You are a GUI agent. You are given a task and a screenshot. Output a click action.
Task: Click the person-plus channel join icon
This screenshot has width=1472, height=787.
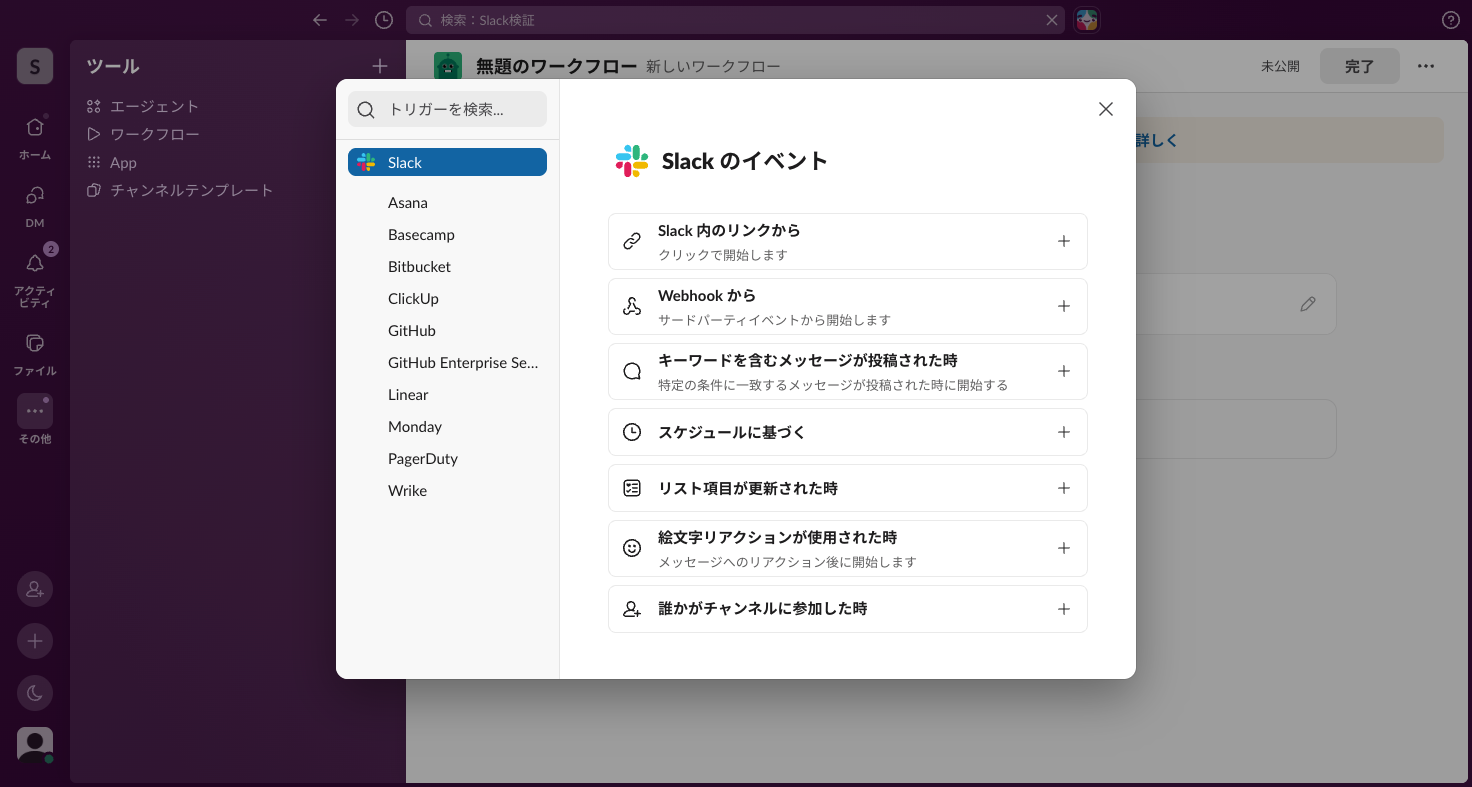click(632, 609)
